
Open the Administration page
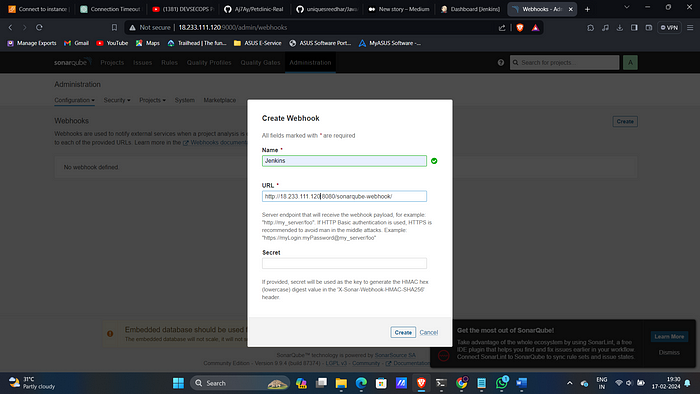[310, 62]
